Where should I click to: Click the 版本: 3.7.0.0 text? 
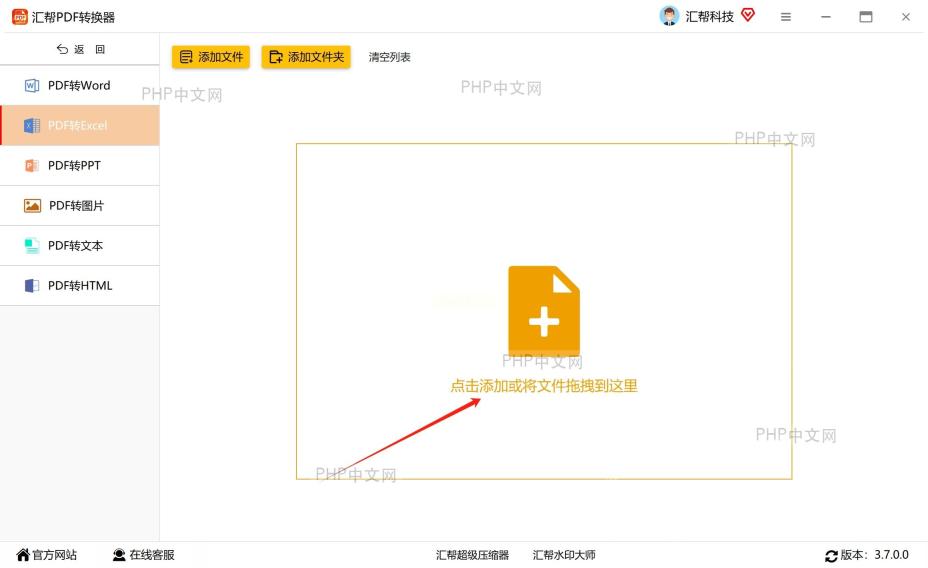point(875,555)
